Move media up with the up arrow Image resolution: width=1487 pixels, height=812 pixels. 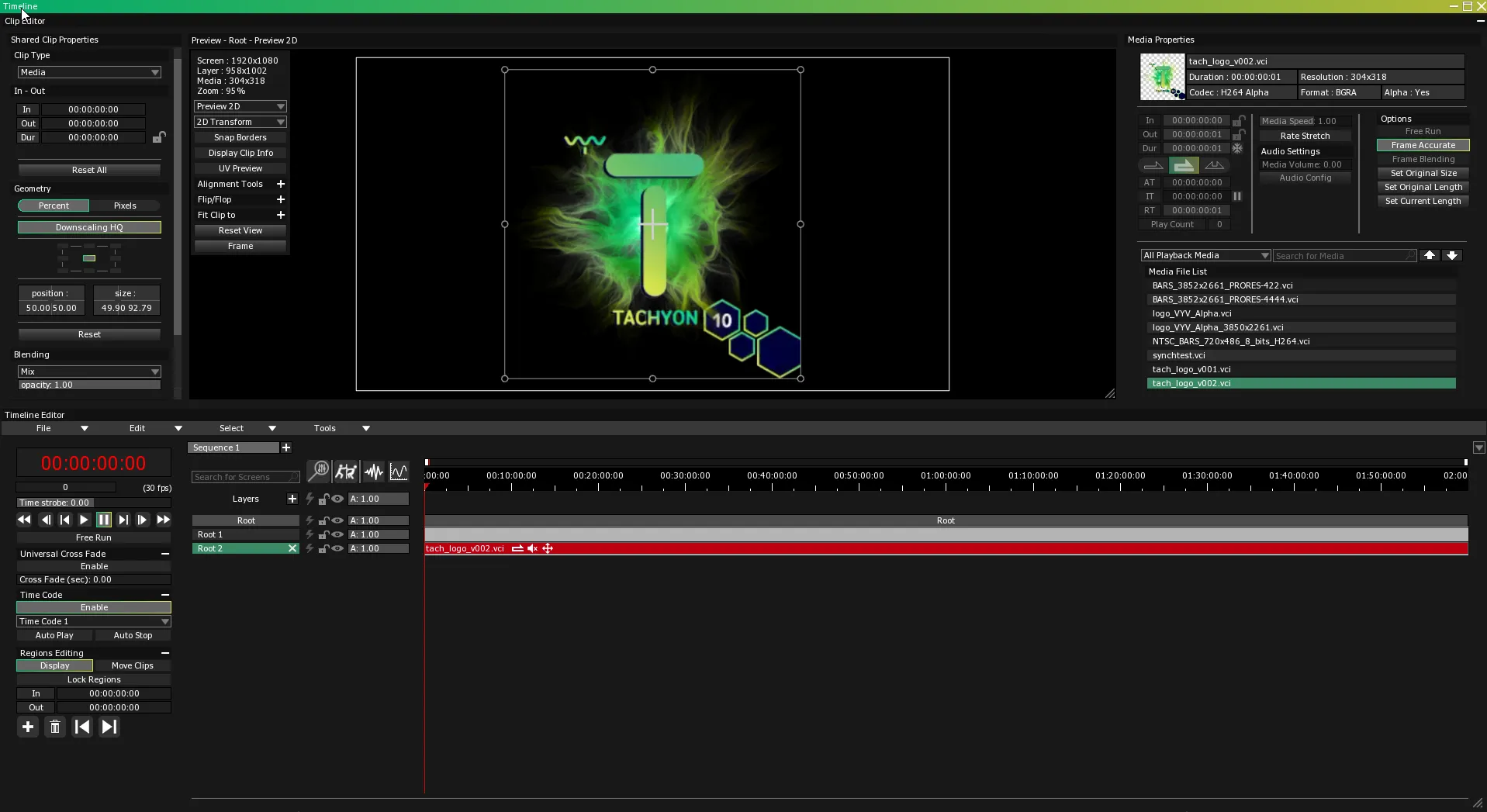(1430, 255)
